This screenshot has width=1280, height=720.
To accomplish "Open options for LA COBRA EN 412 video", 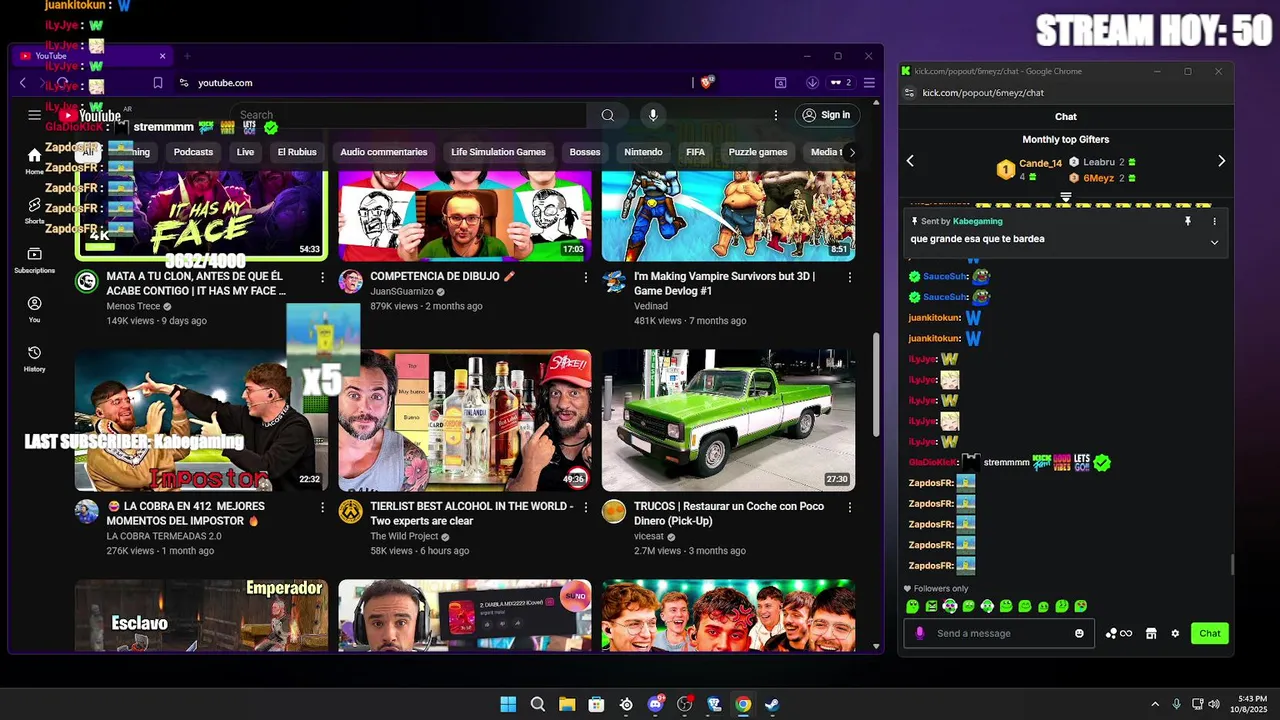I will (x=322, y=507).
